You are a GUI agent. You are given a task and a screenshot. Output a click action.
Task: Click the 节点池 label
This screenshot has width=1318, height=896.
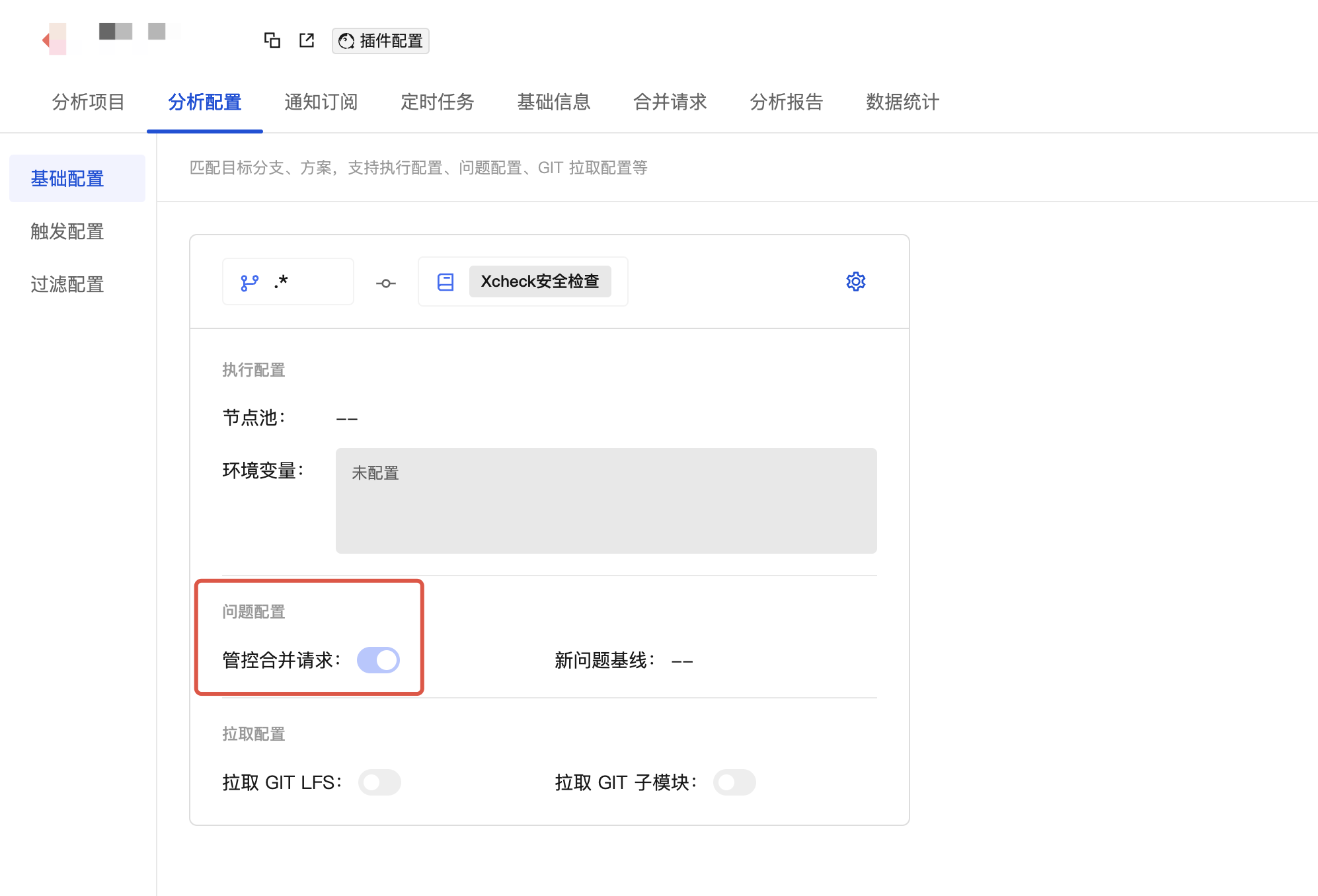pyautogui.click(x=254, y=418)
